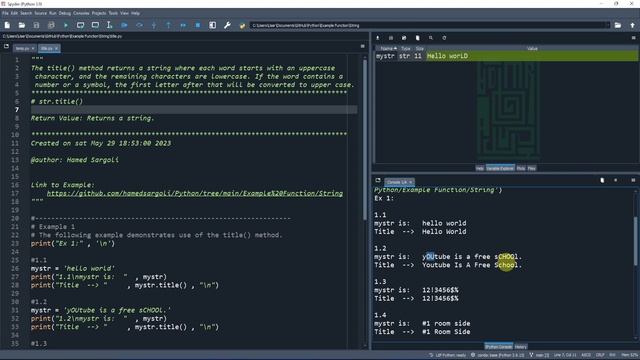Open the Search menu
Screen dimensions: 640x360
(26, 13)
